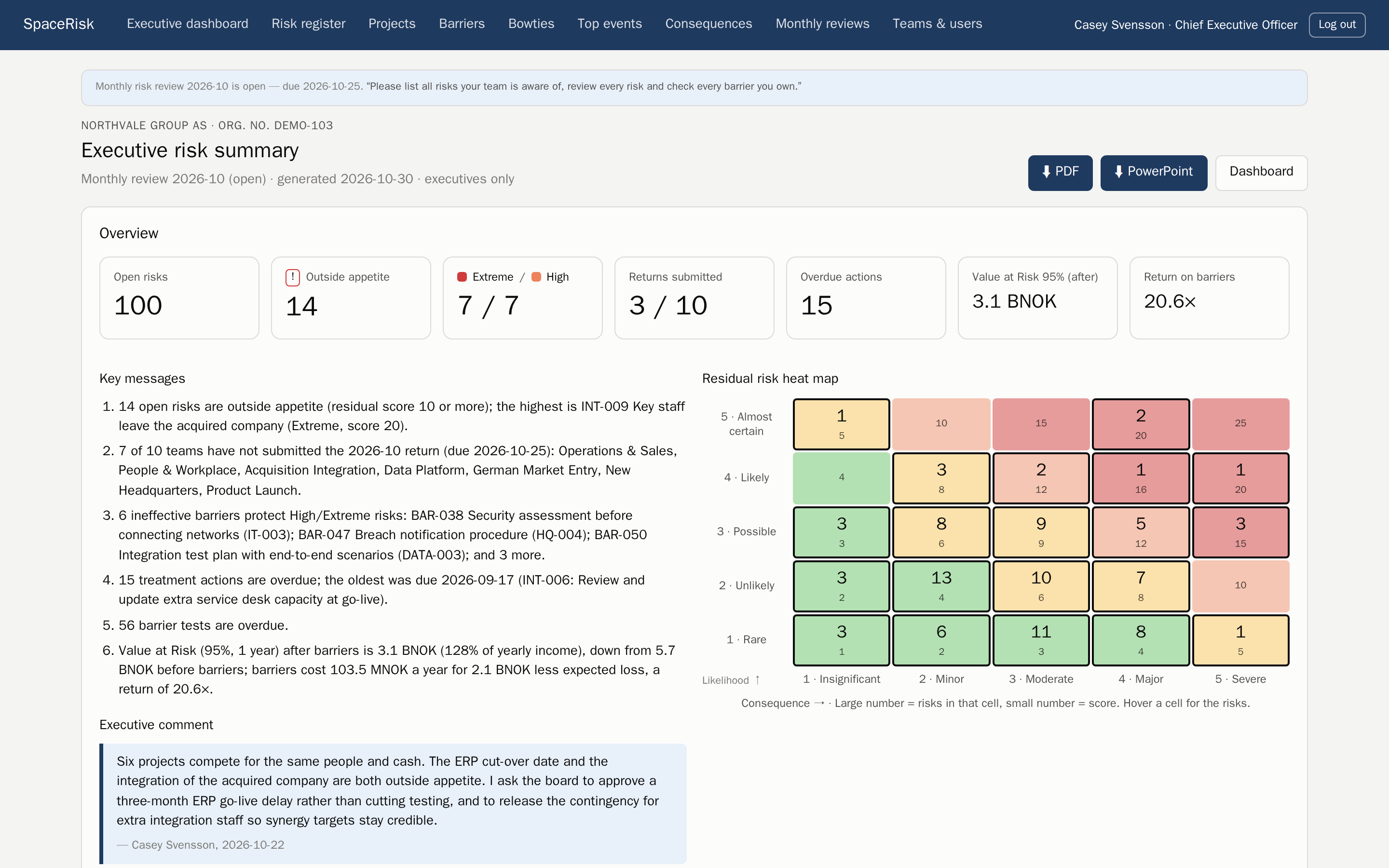The height and width of the screenshot is (868, 1389).
Task: Open the Risk register page
Action: click(x=308, y=24)
